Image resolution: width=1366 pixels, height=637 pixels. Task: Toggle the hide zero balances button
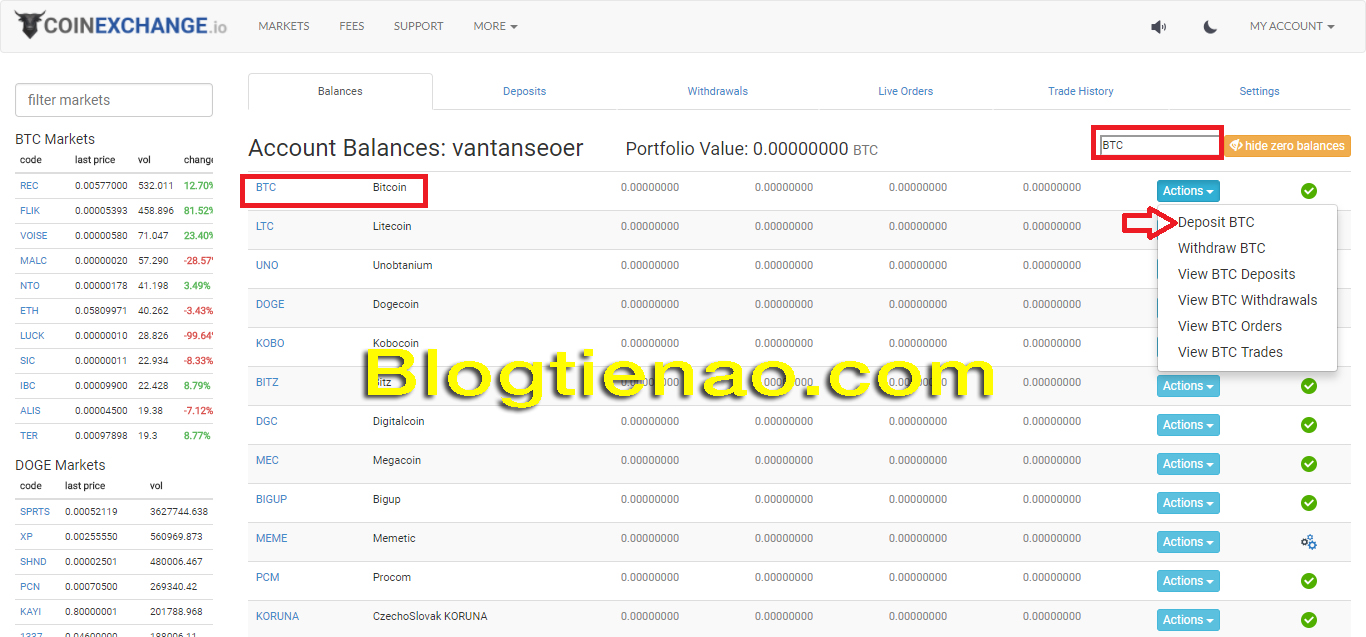point(1287,146)
